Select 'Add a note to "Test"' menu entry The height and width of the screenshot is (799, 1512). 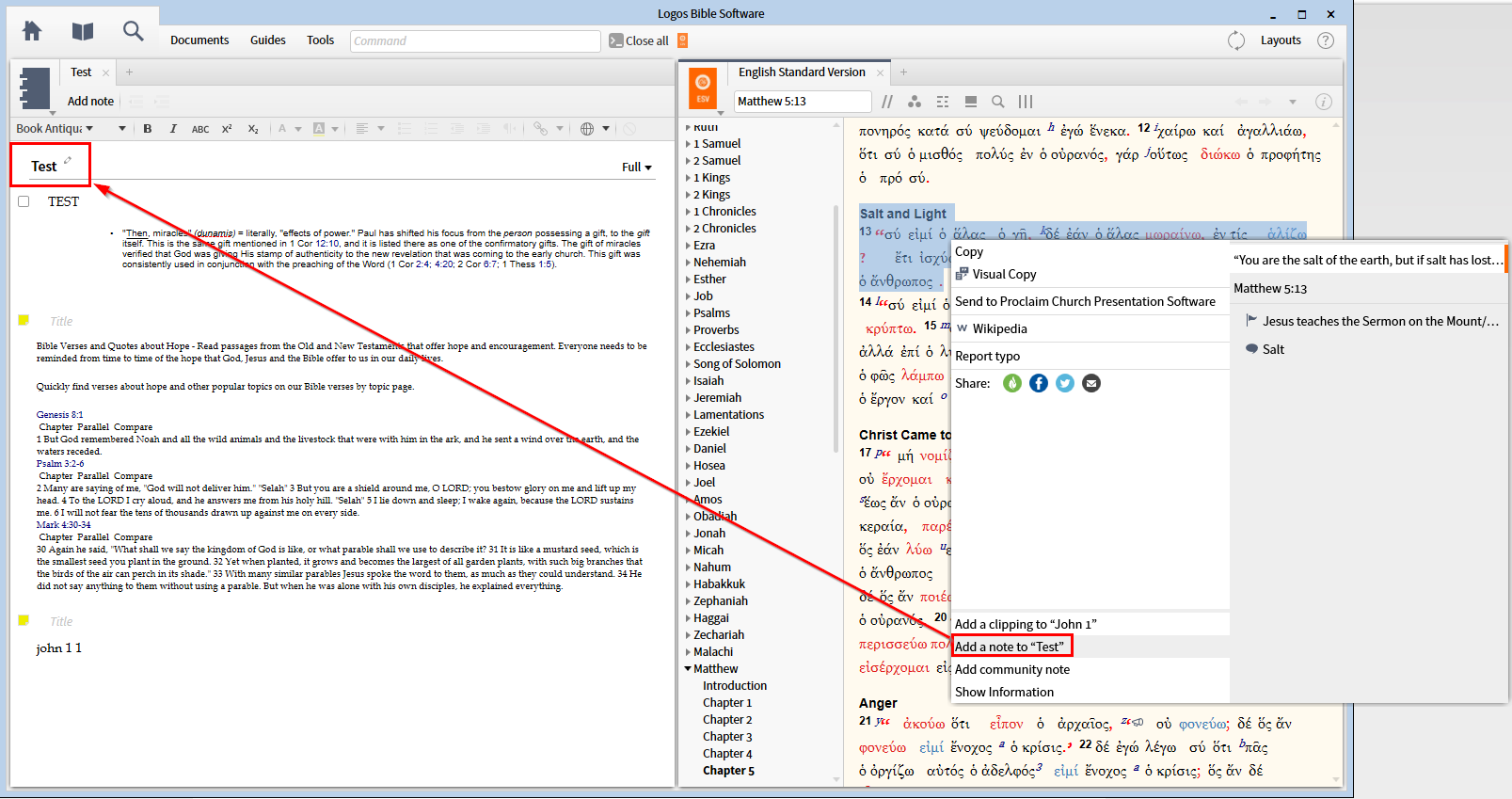[1010, 647]
